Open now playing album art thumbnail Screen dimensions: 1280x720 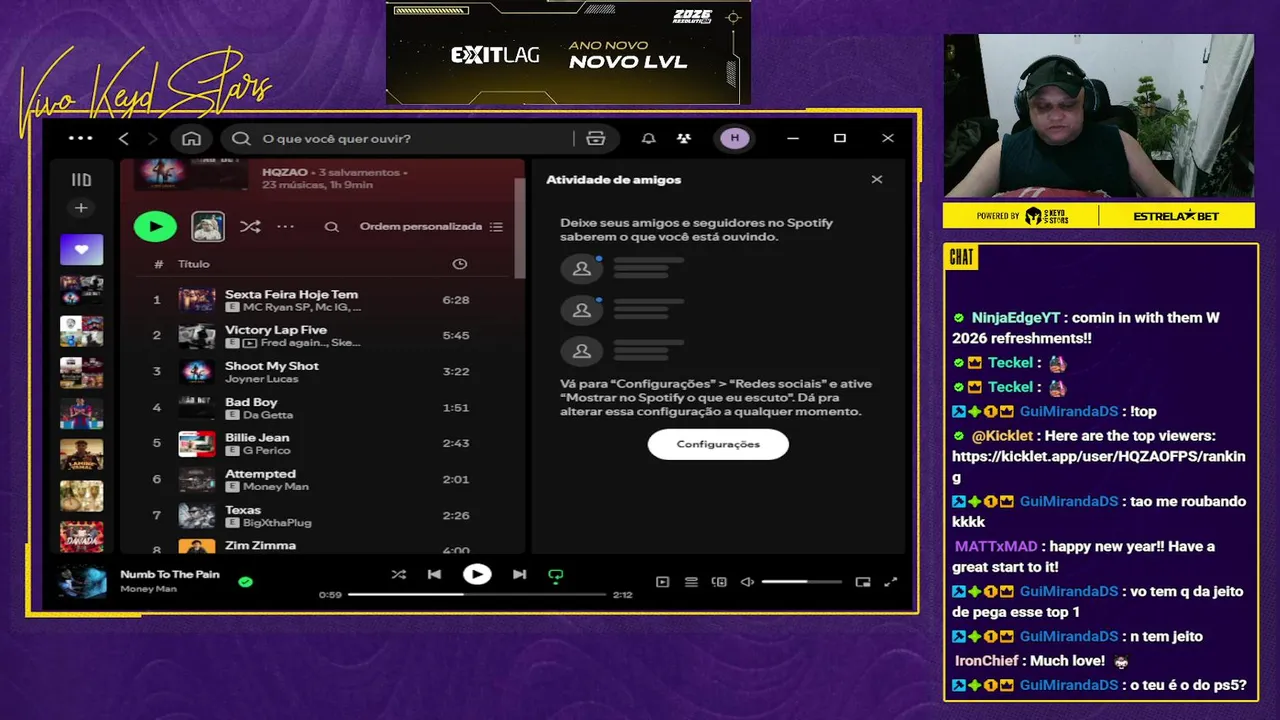pos(82,581)
